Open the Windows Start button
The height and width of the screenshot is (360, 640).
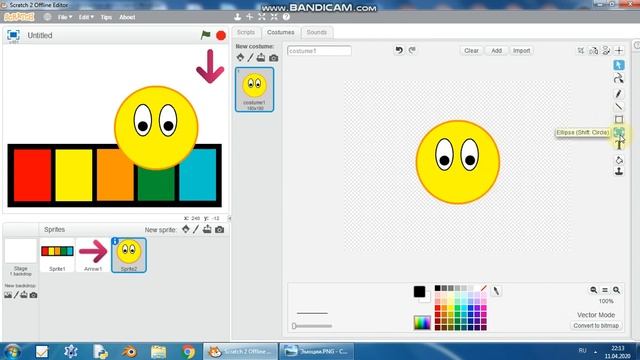(x=13, y=351)
